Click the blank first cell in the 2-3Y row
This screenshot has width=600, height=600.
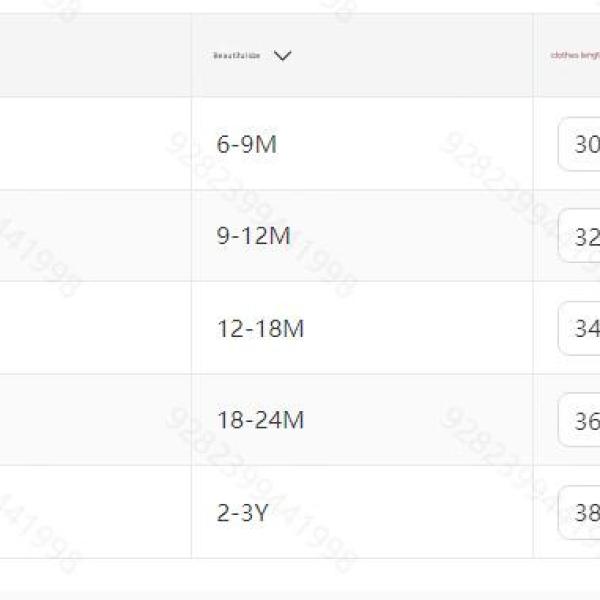click(95, 513)
